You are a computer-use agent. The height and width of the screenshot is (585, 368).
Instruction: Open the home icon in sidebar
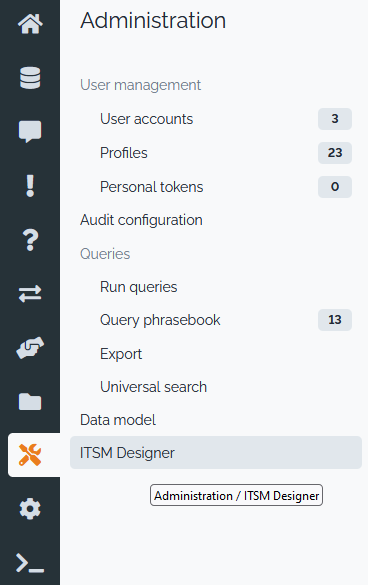click(x=30, y=24)
